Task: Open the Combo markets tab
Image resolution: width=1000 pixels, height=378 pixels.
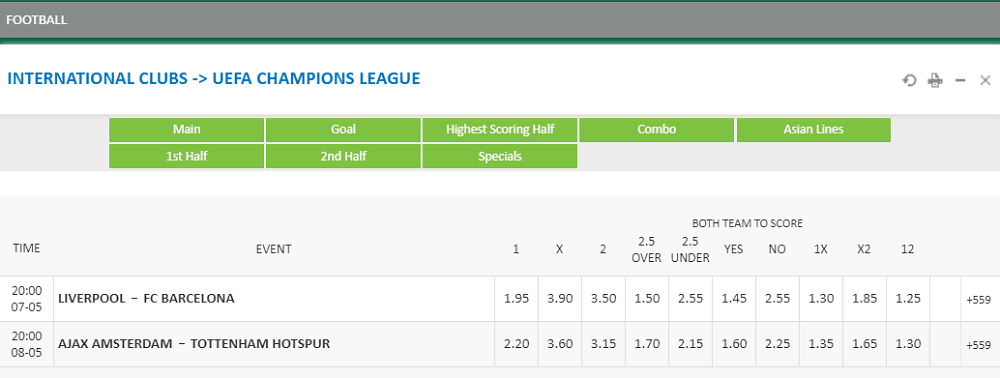Action: tap(657, 130)
